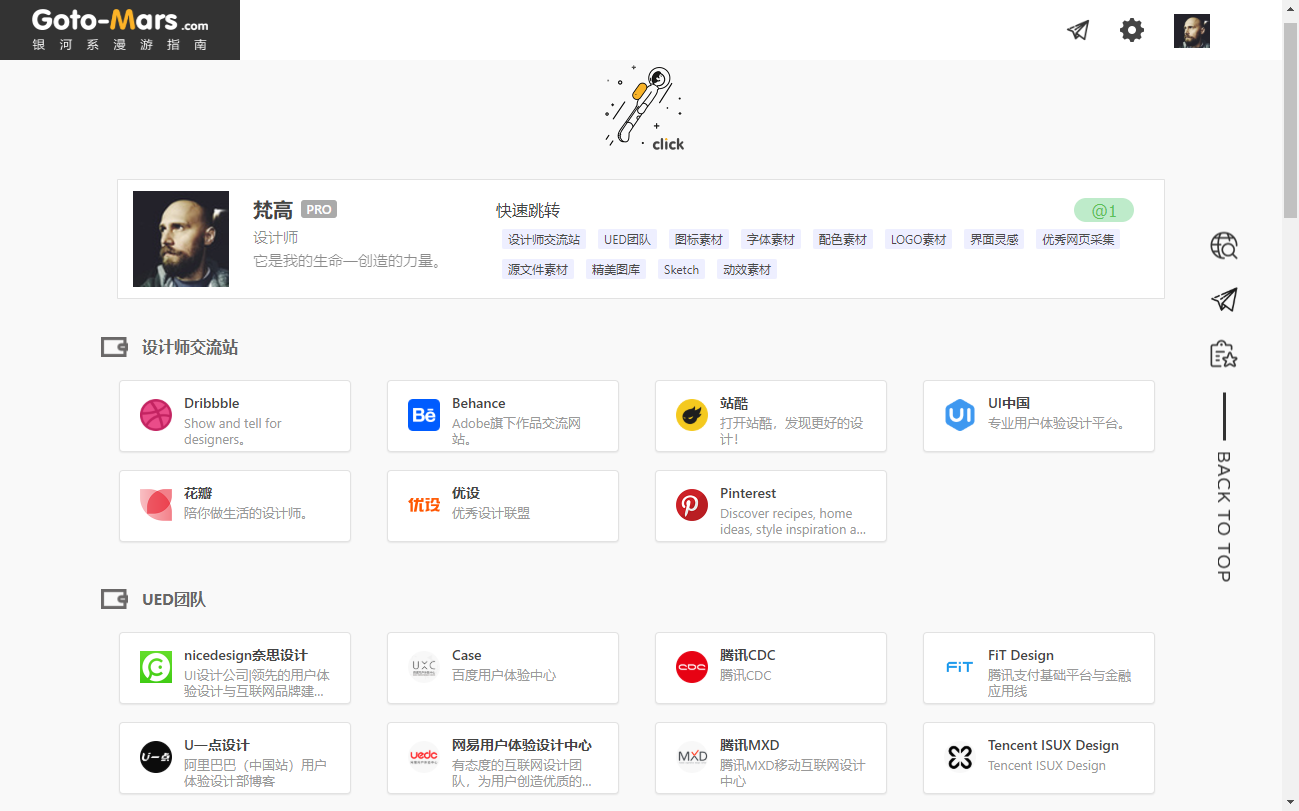
Task: Click the 站酷 card title
Action: click(x=734, y=403)
